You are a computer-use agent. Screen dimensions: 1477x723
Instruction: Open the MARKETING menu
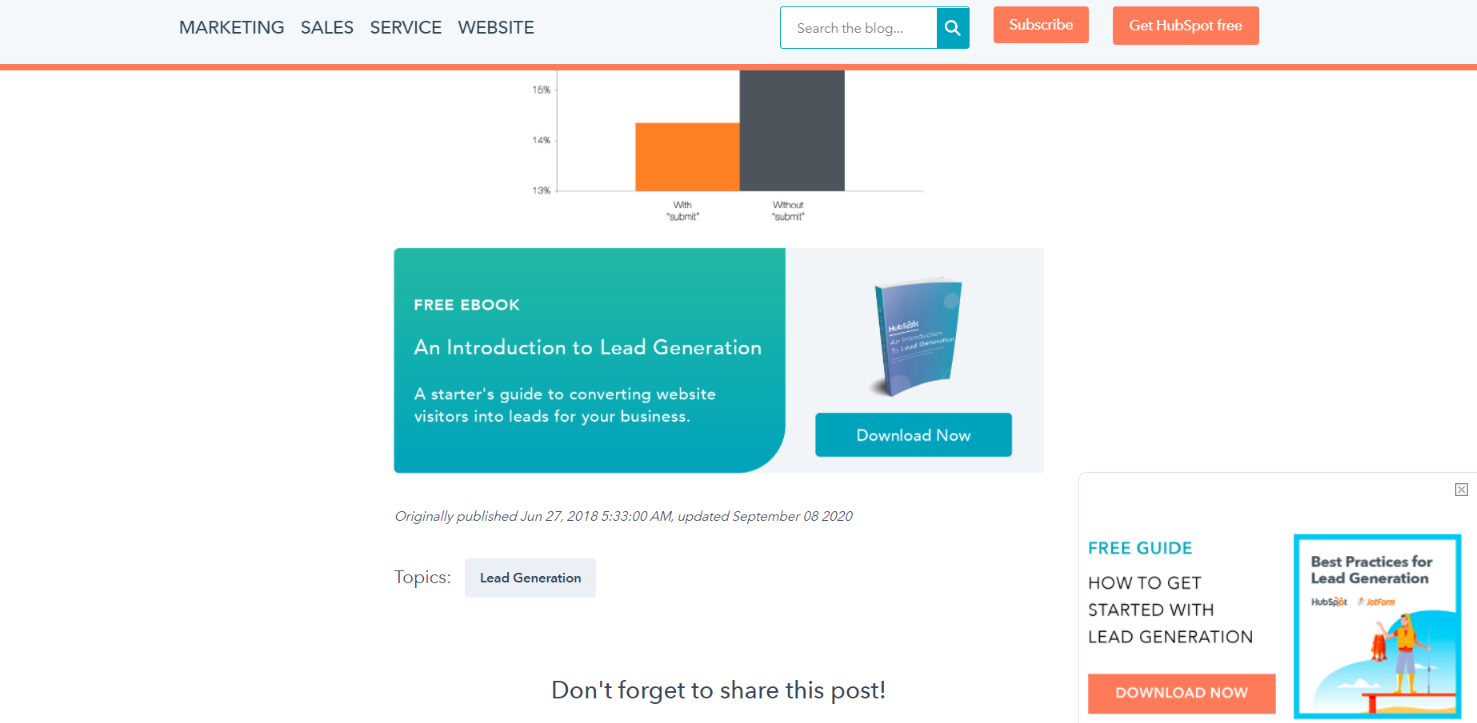click(x=231, y=27)
